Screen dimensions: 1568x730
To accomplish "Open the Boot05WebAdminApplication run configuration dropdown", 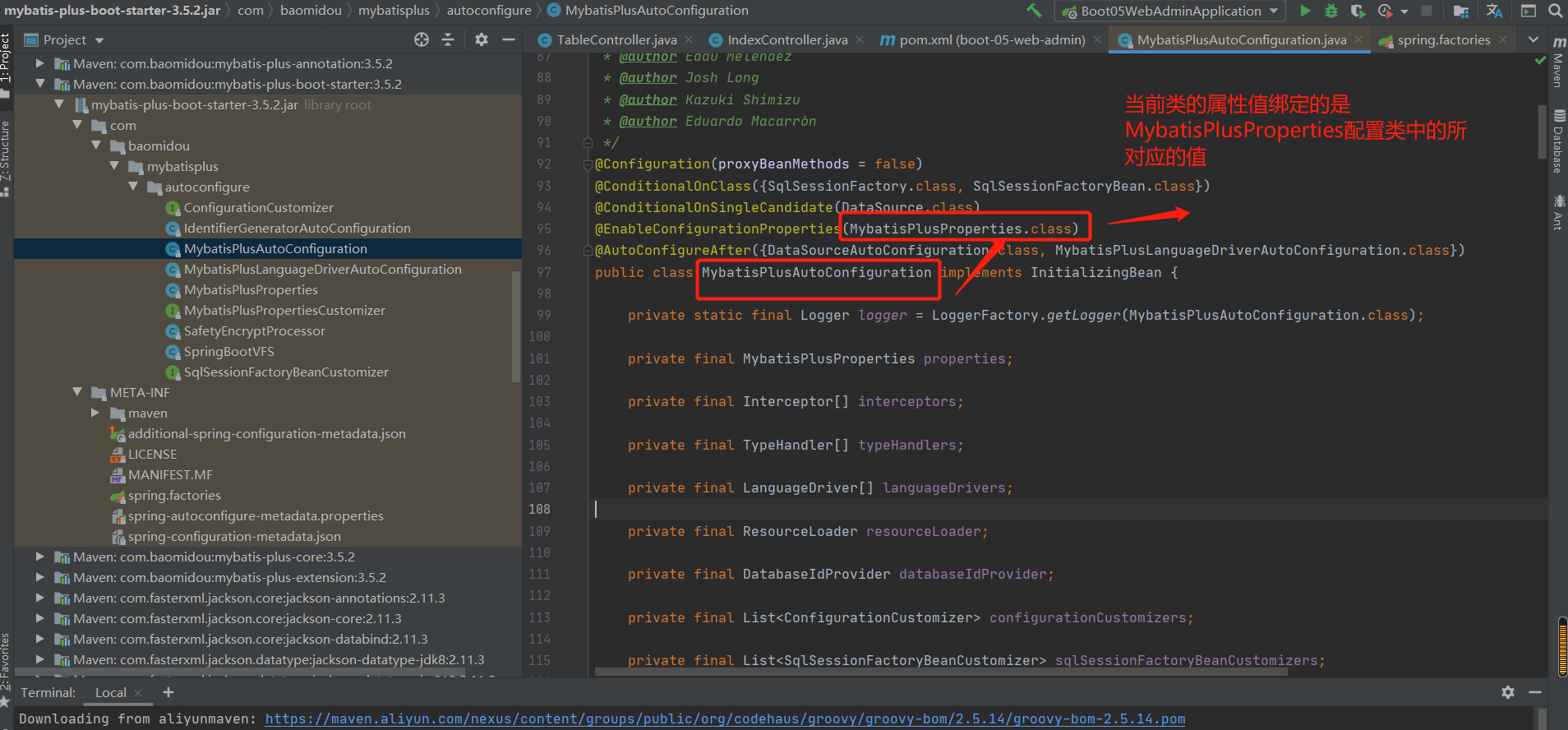I will point(1172,11).
